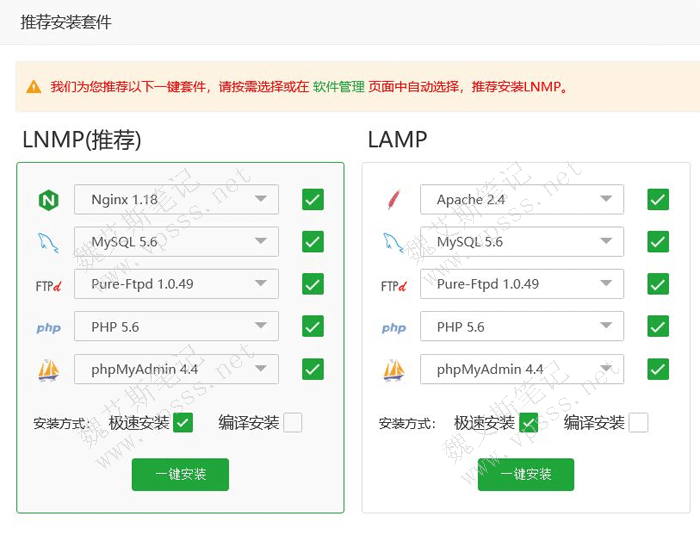
Task: Click the MySQL dolphin icon in LAMP
Action: pyautogui.click(x=393, y=243)
